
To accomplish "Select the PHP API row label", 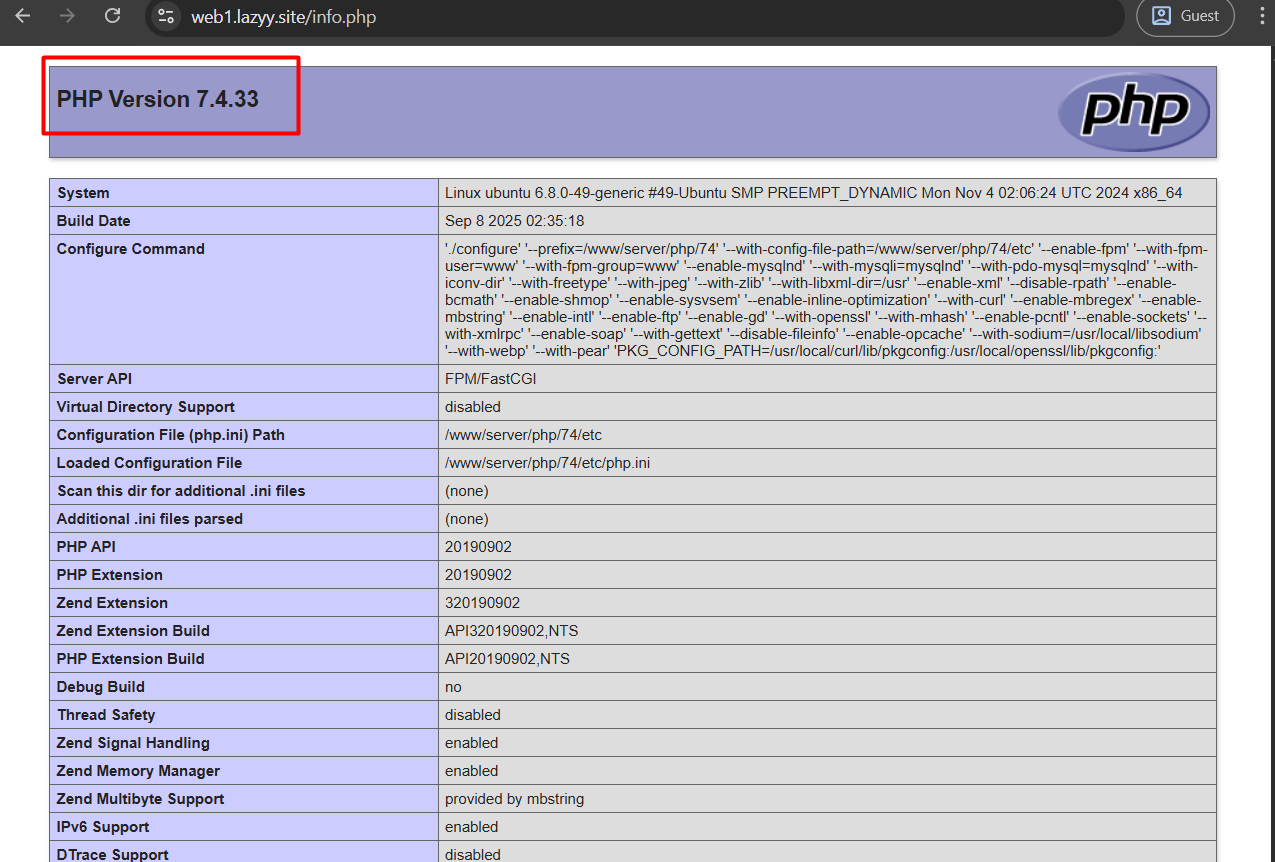I will coord(86,547).
